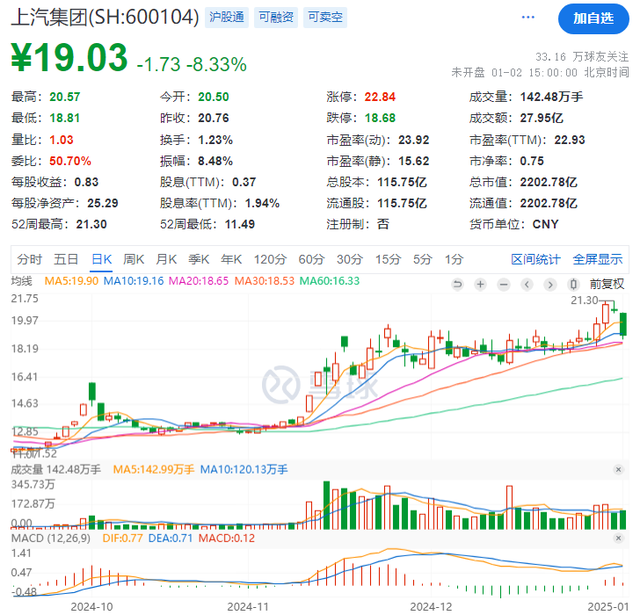Click the 33.16 万球友关注 followers text

pos(582,57)
